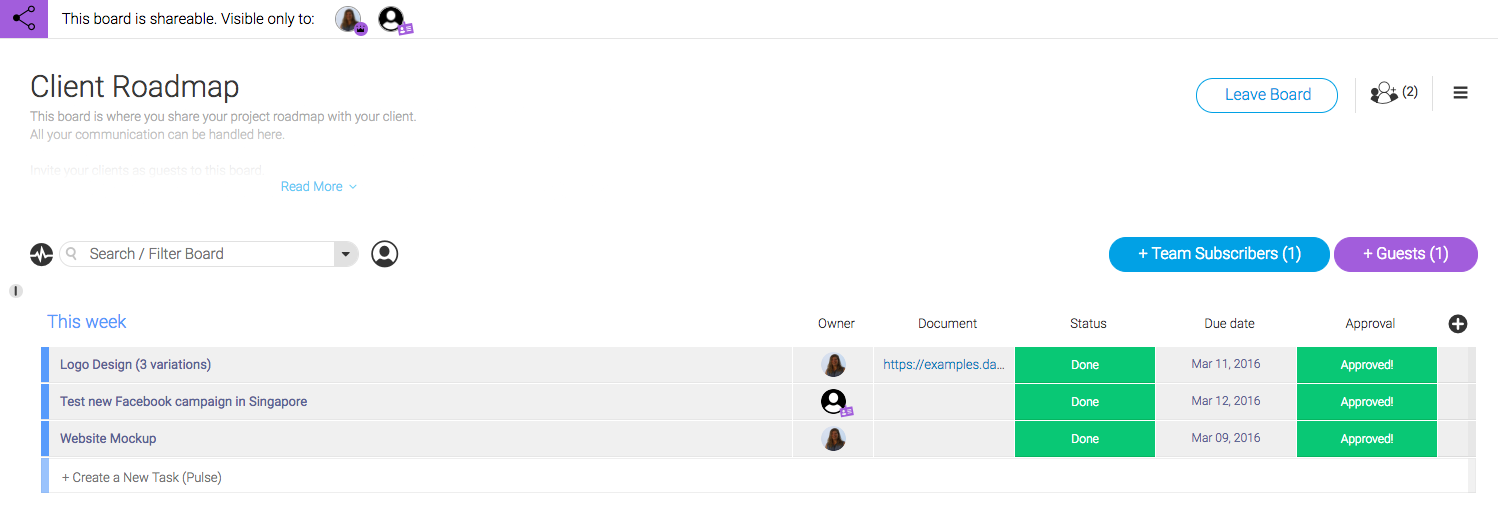Open the Guests (1) button
The height and width of the screenshot is (509, 1498).
(x=1405, y=254)
